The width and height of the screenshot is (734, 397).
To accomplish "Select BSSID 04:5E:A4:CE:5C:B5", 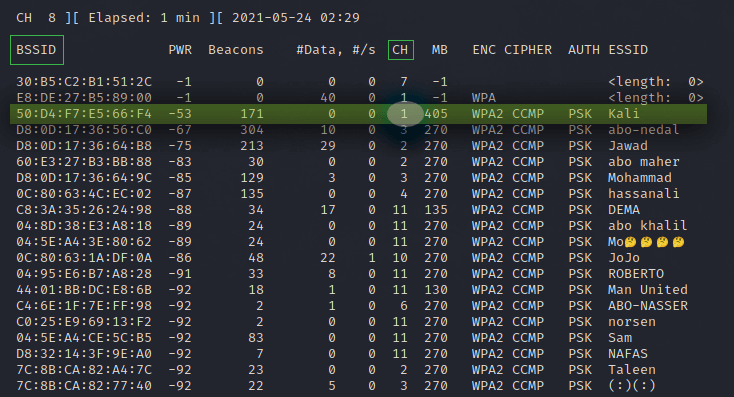I will 84,338.
